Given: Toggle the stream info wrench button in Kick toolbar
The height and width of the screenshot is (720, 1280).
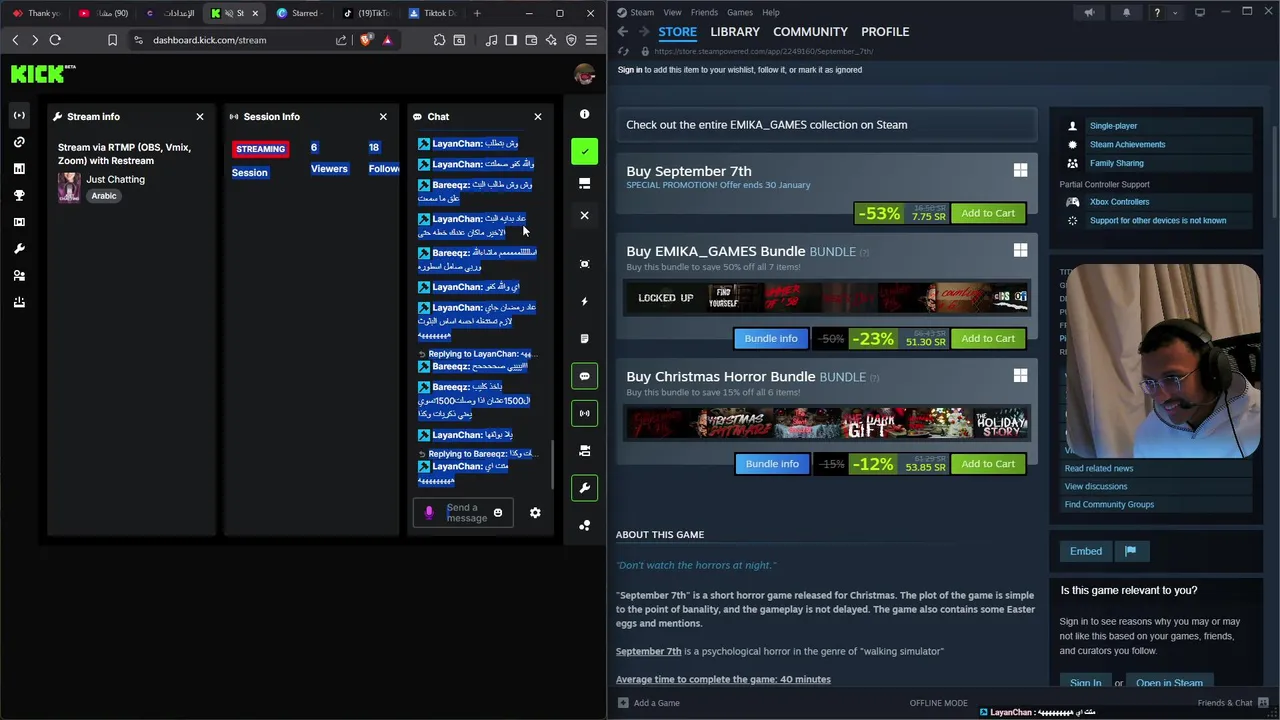Looking at the screenshot, I should pos(585,488).
